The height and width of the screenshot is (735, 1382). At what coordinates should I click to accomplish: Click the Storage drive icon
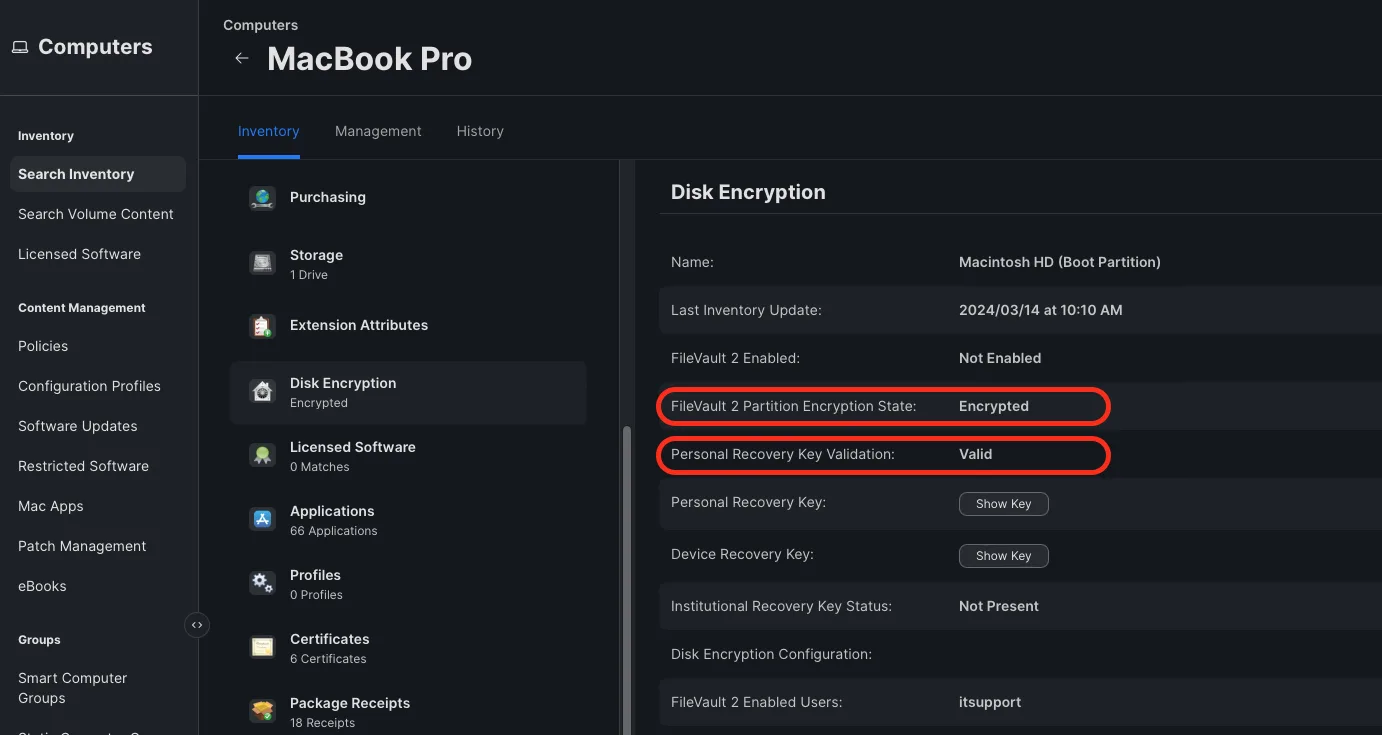point(262,264)
